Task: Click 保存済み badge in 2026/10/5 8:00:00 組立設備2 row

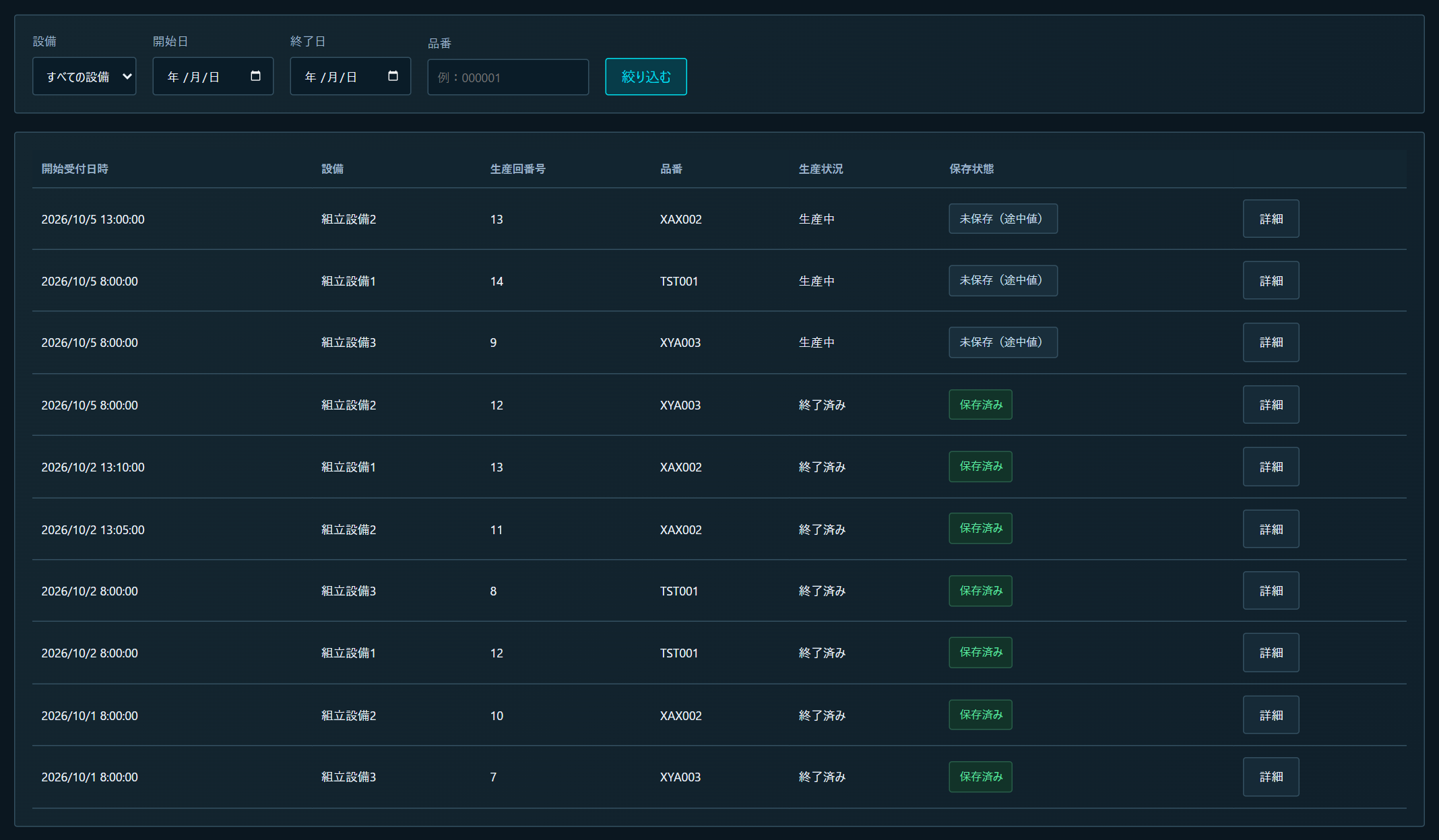Action: click(980, 404)
